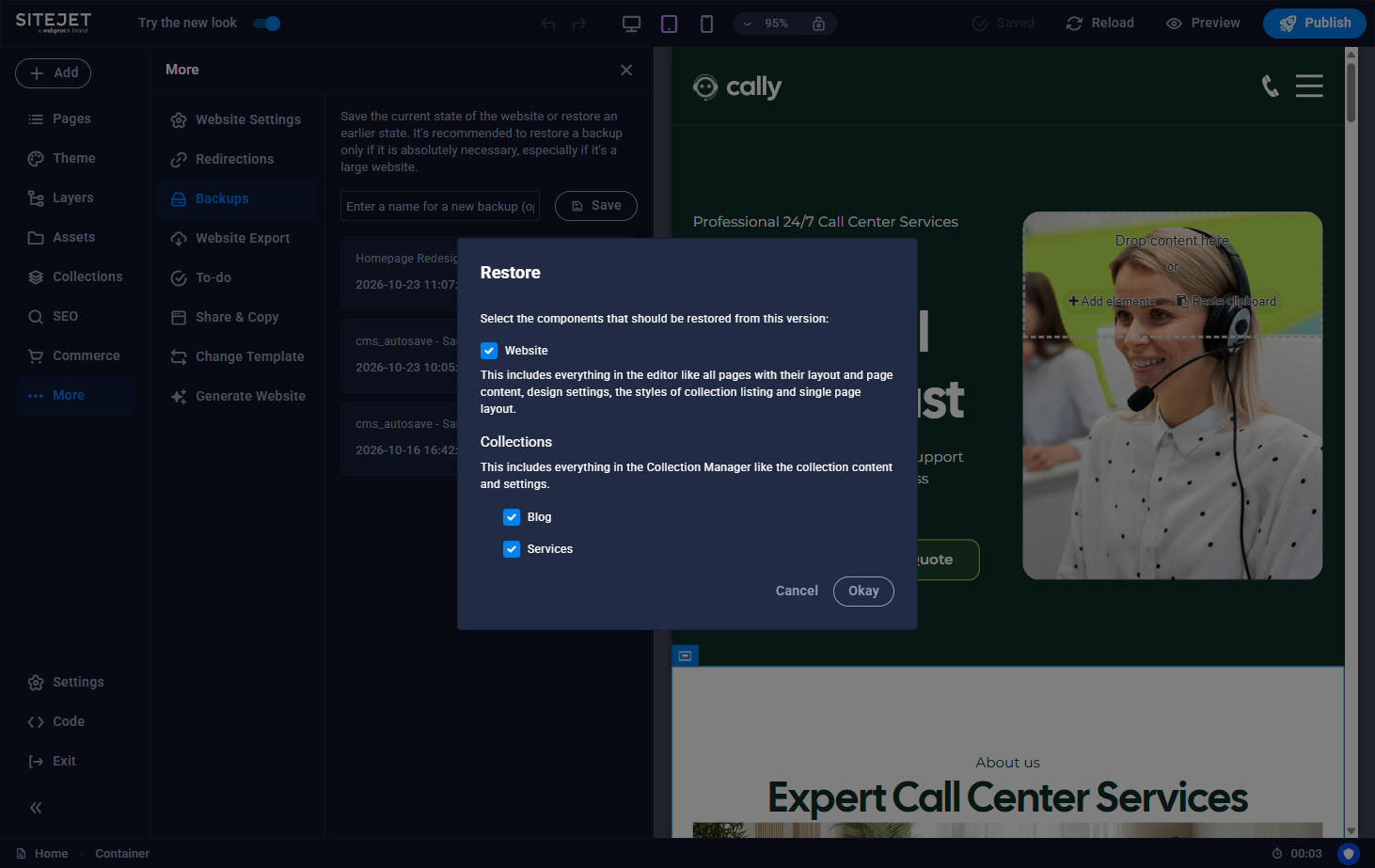Click Home in the breadcrumb bar
Screen dimensions: 1375x868
(x=42, y=854)
